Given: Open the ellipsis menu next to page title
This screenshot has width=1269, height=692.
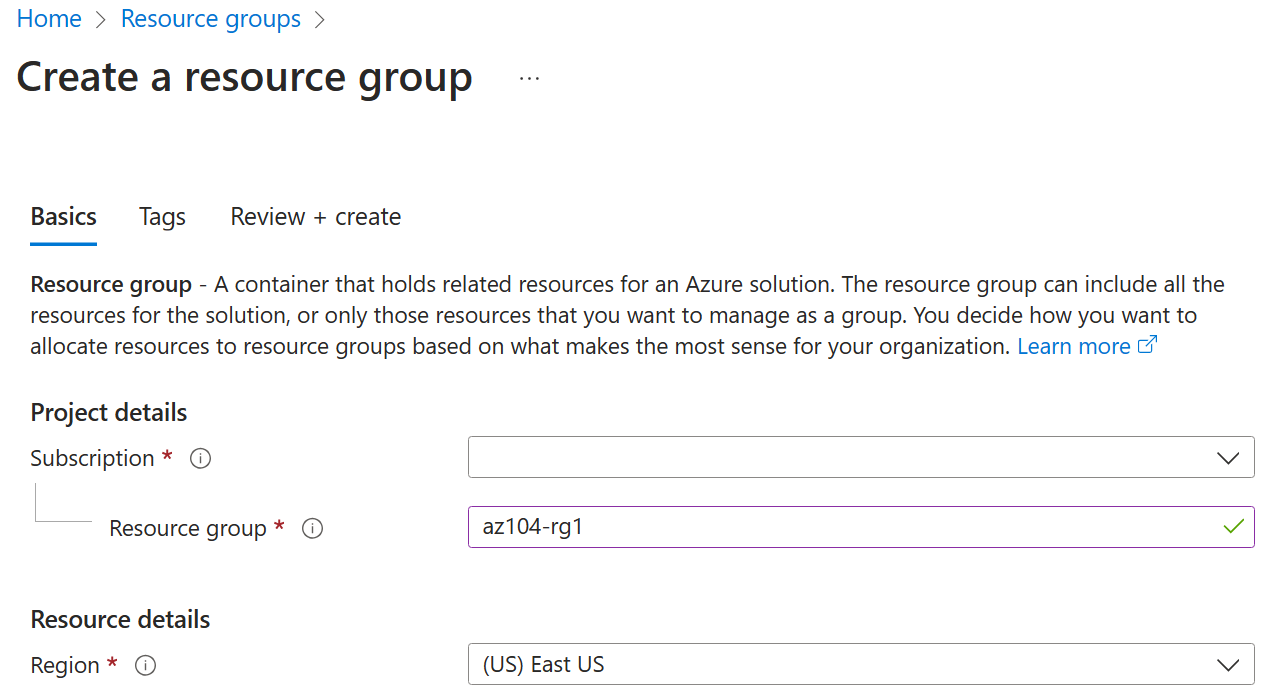Looking at the screenshot, I should 529,78.
